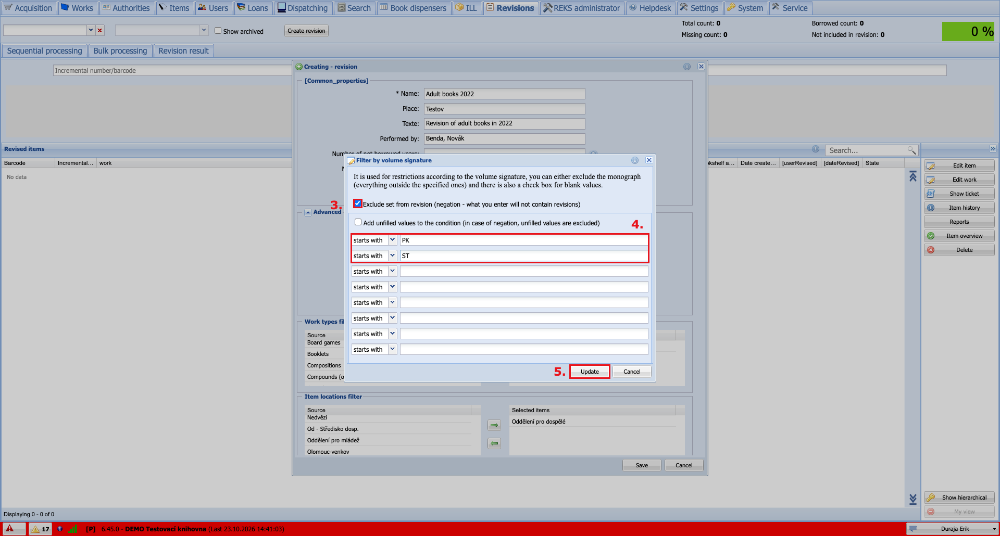Click Cancel in the Filter by volume signature dialog
The height and width of the screenshot is (536, 1000).
click(632, 371)
